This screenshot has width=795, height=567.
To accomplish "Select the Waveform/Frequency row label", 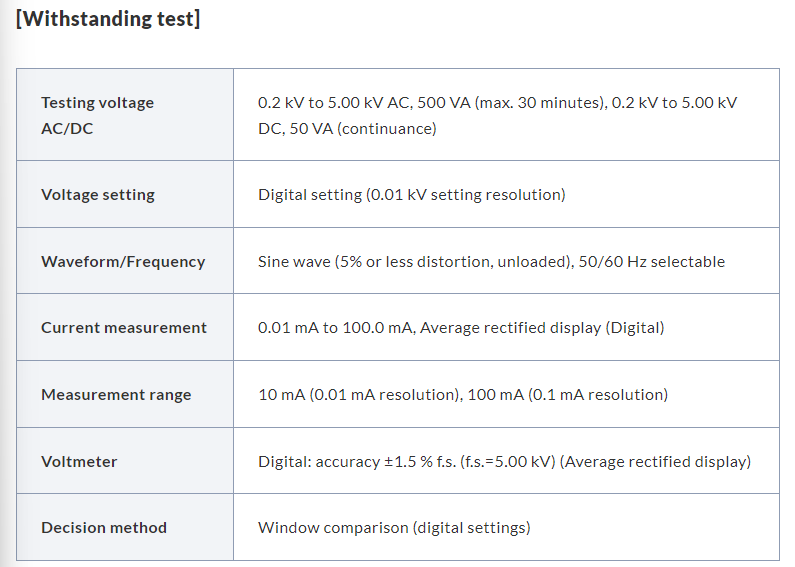I will click(x=123, y=262).
